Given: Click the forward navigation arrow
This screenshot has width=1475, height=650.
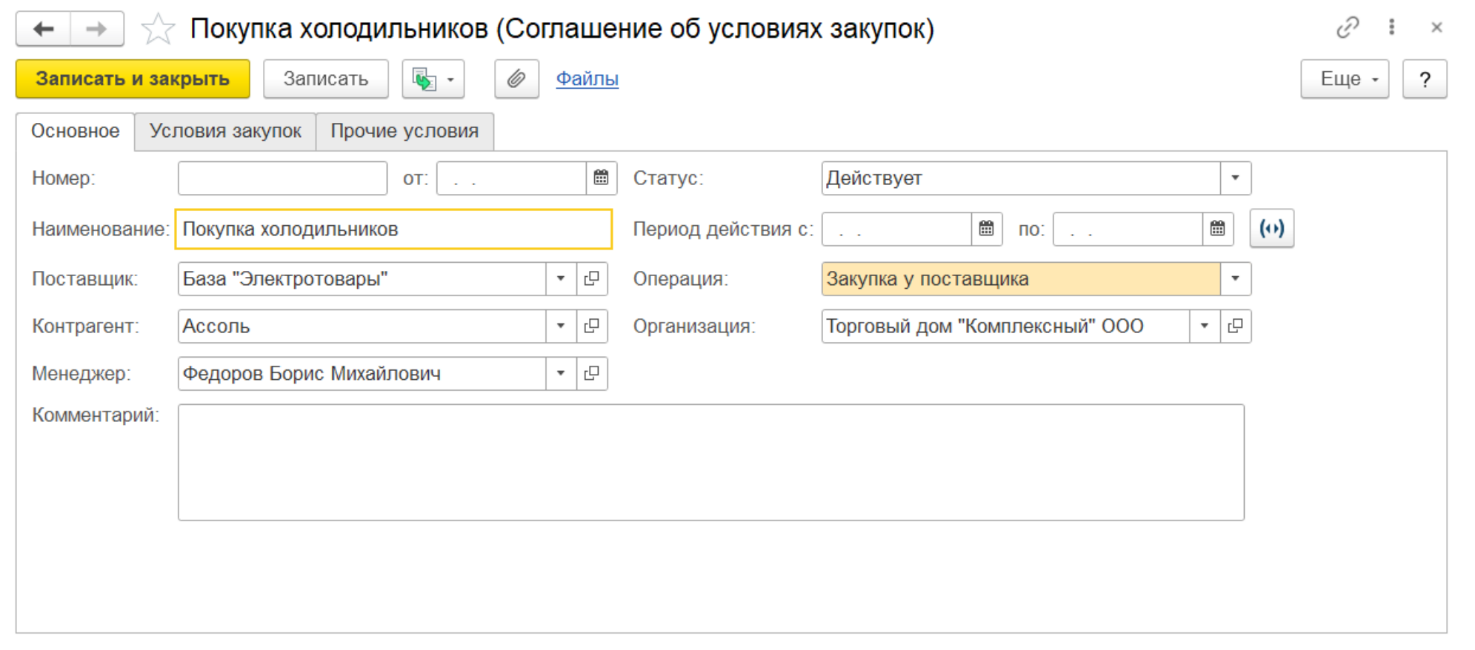Looking at the screenshot, I should pyautogui.click(x=96, y=29).
